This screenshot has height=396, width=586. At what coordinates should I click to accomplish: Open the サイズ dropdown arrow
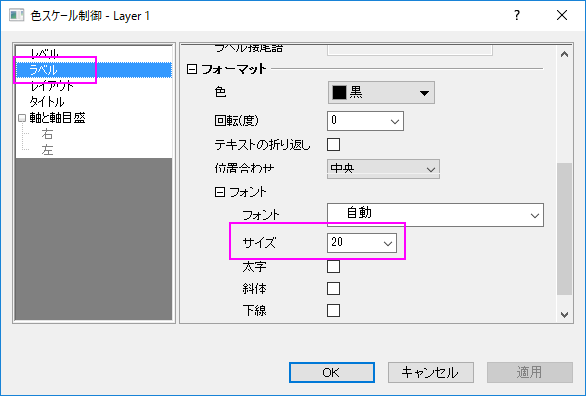pyautogui.click(x=388, y=244)
